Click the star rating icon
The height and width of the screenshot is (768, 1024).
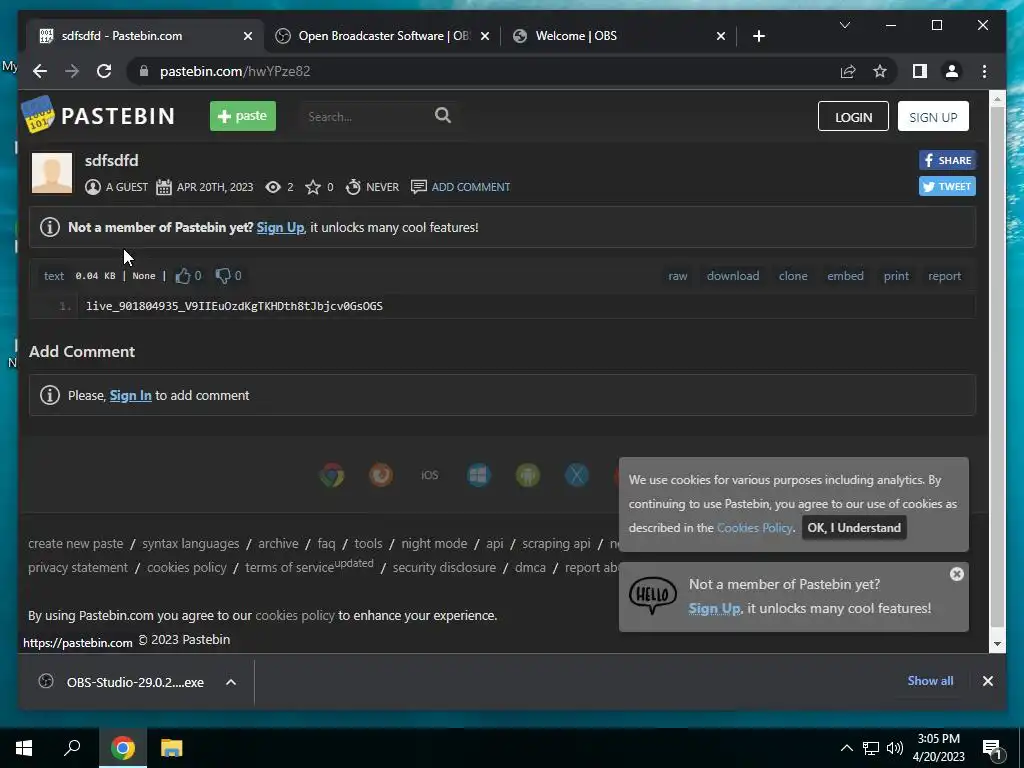(313, 187)
